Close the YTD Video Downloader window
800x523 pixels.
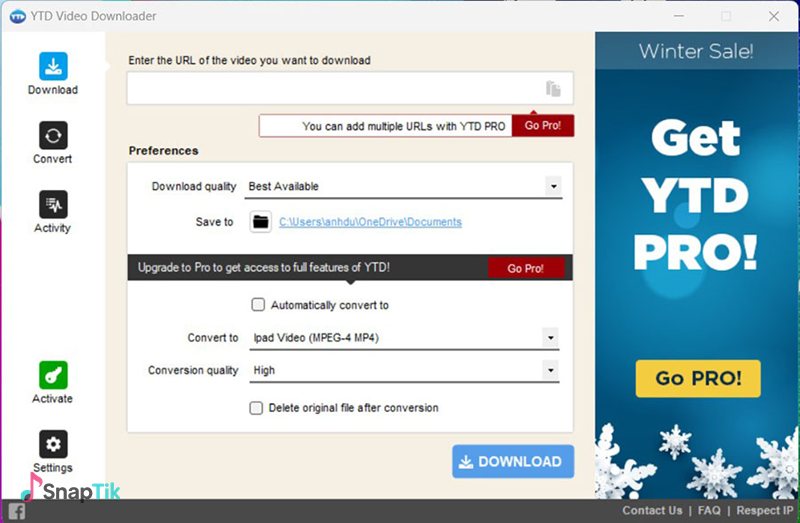[x=774, y=16]
